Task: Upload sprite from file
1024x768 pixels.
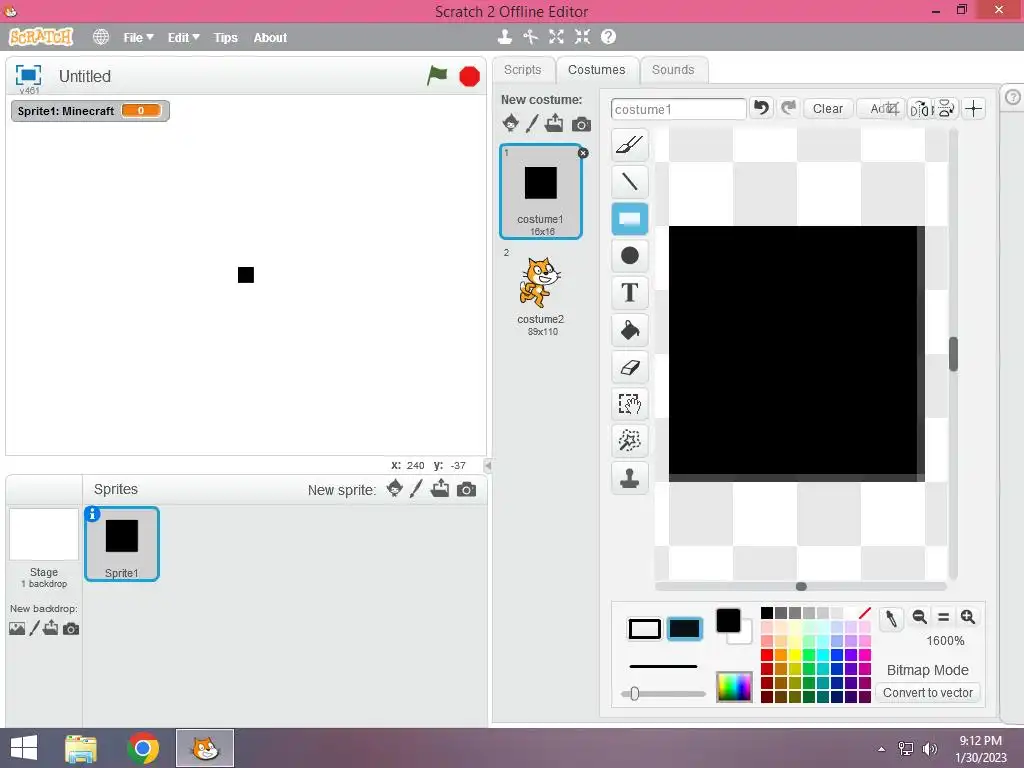Action: click(440, 488)
